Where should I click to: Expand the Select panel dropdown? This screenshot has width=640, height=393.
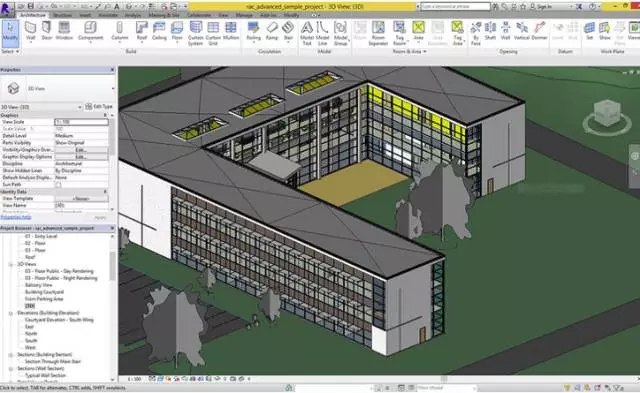click(x=11, y=51)
